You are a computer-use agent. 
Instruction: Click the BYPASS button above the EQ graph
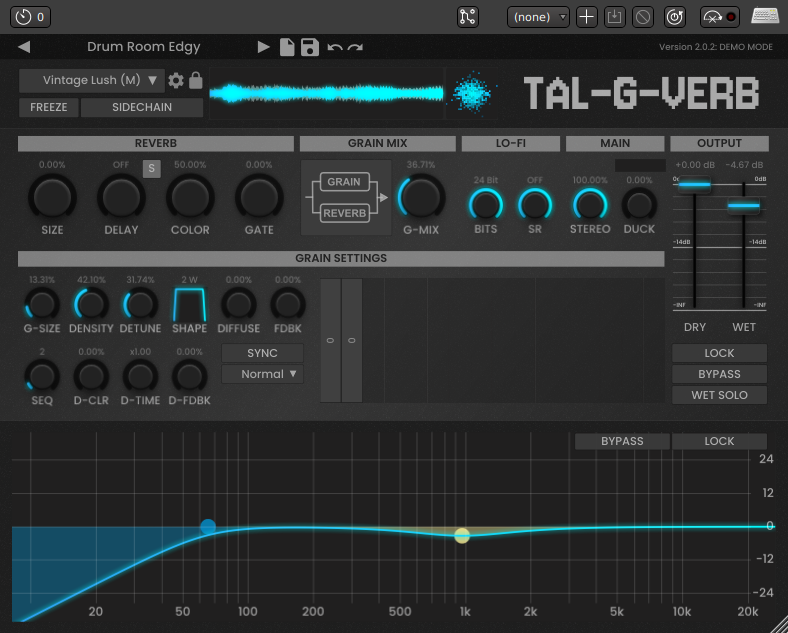point(622,441)
